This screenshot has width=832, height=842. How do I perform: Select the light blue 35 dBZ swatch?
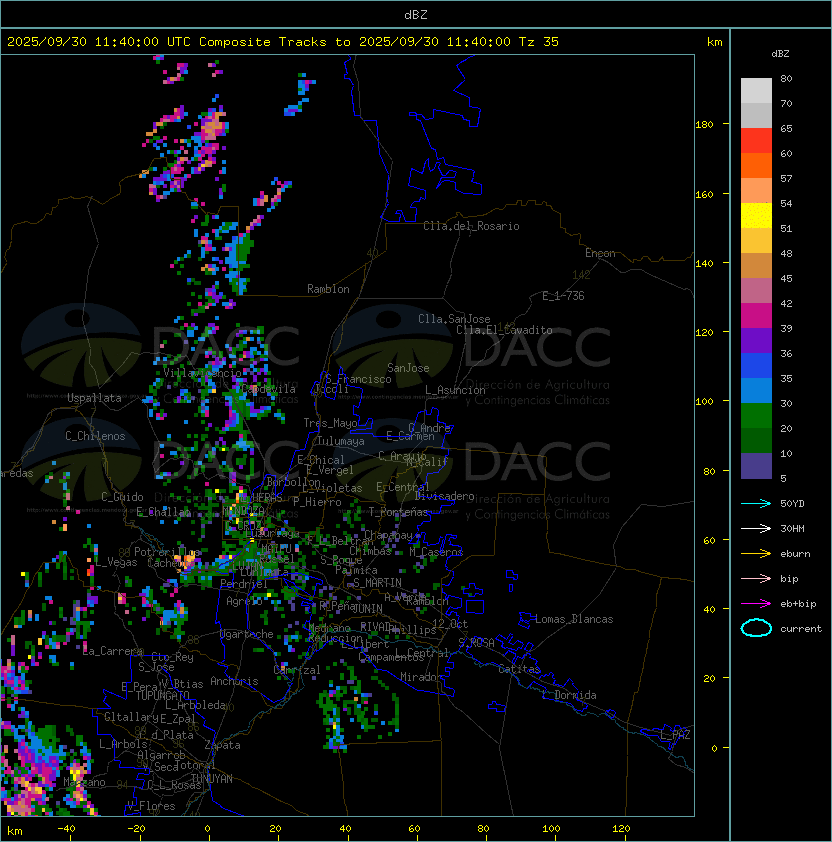[756, 390]
